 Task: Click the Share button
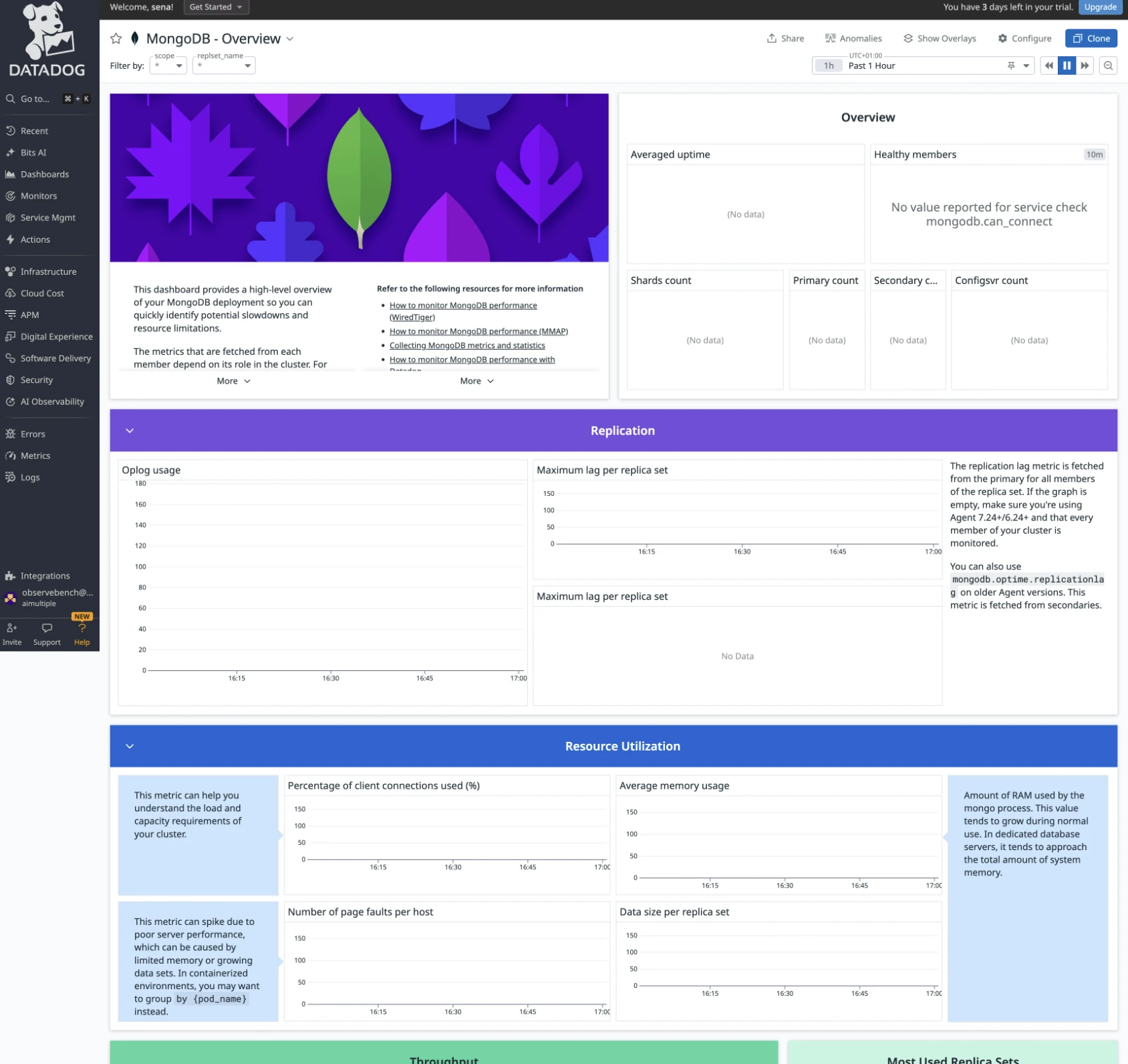786,39
